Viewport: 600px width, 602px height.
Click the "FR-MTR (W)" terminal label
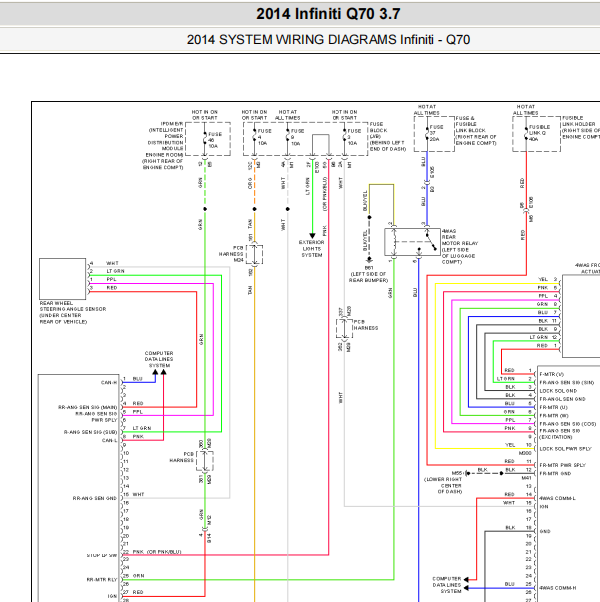click(554, 415)
